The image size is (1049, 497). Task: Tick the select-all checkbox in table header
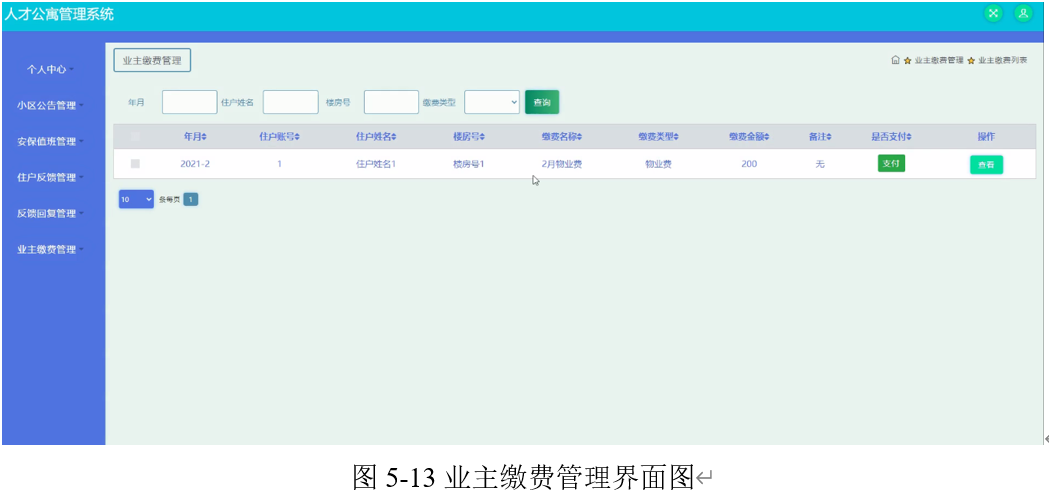(x=135, y=136)
